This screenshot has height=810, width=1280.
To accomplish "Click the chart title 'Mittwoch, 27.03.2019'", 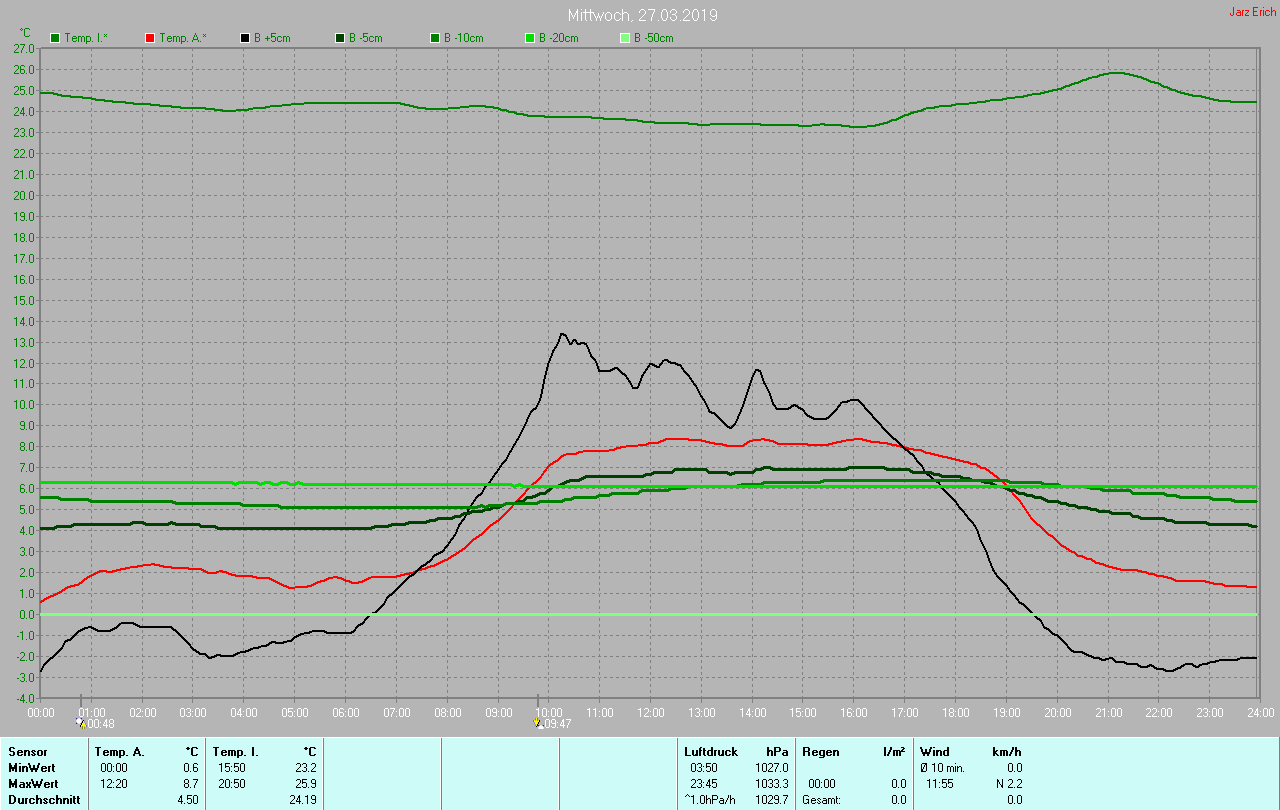I will pos(642,15).
